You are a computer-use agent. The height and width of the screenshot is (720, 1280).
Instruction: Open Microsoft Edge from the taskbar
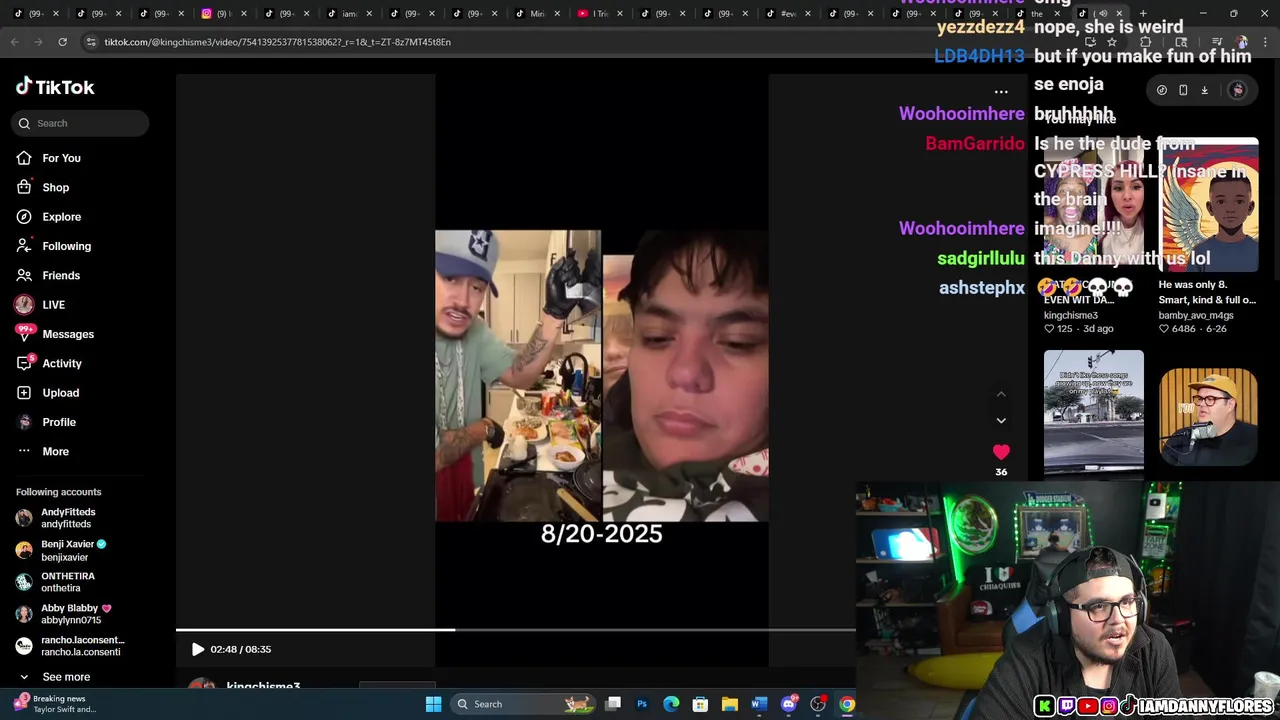(x=671, y=704)
